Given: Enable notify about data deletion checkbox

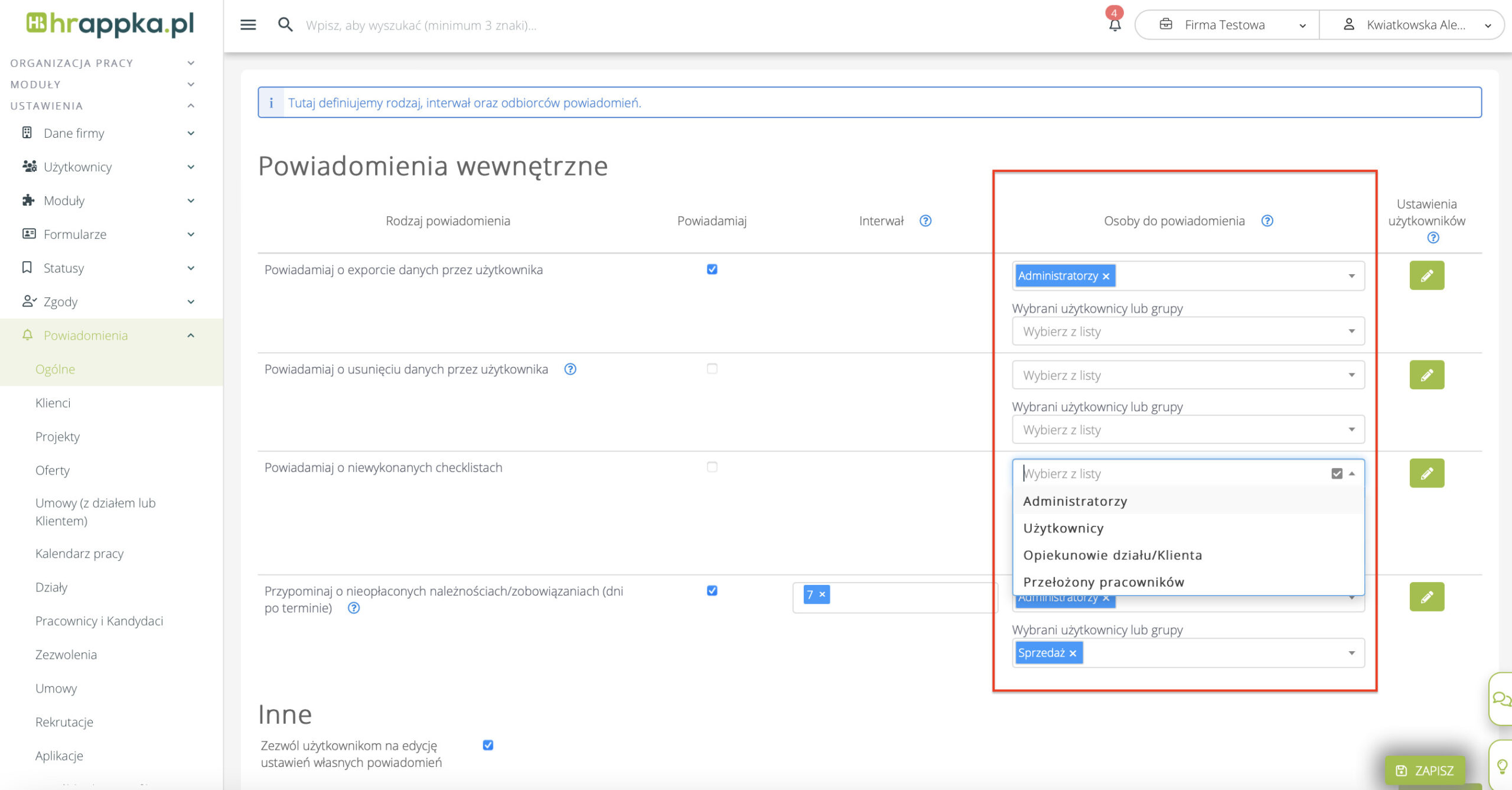Looking at the screenshot, I should coord(712,369).
